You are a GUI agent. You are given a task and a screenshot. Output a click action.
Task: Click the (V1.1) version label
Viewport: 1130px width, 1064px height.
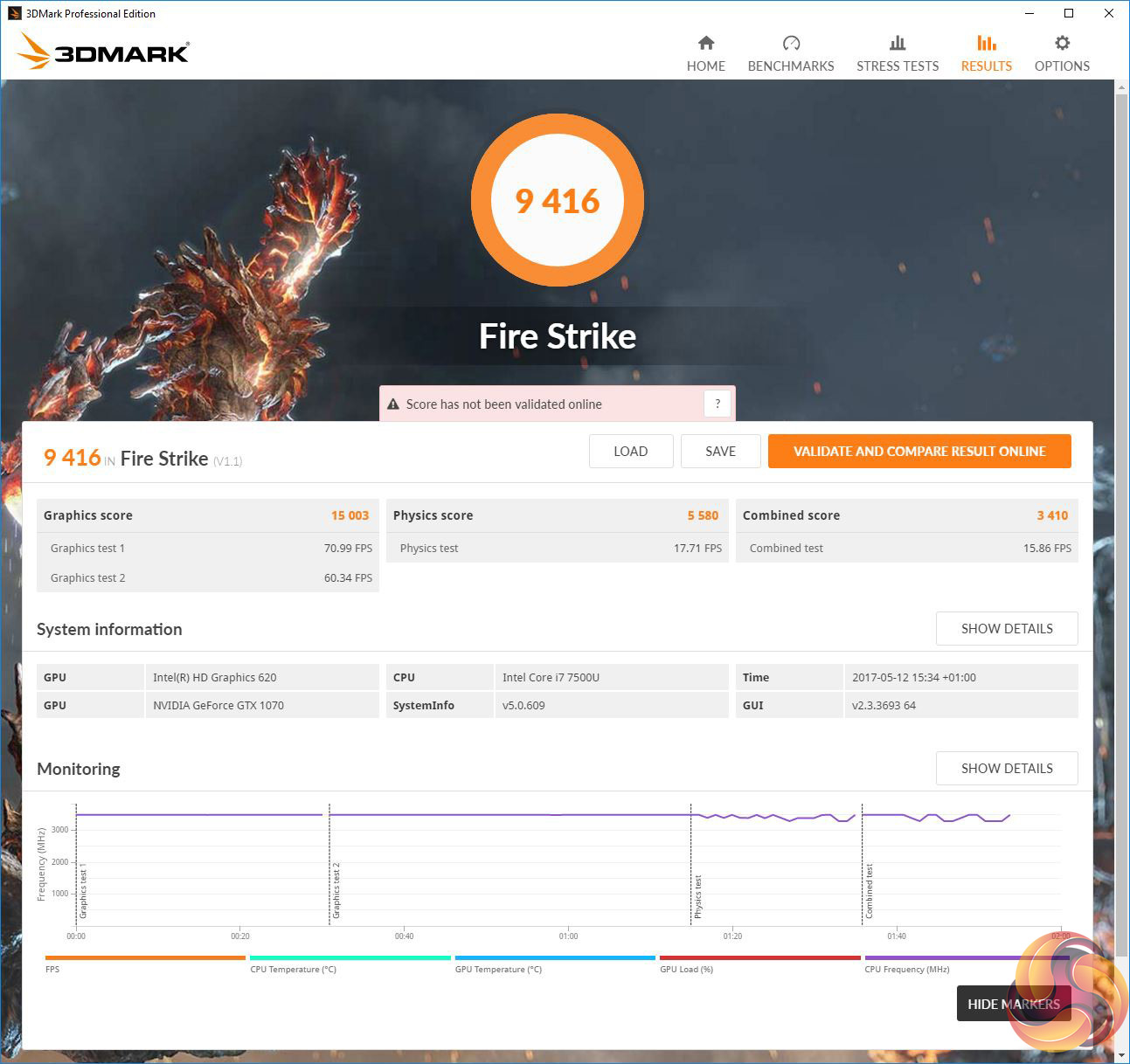coord(227,461)
